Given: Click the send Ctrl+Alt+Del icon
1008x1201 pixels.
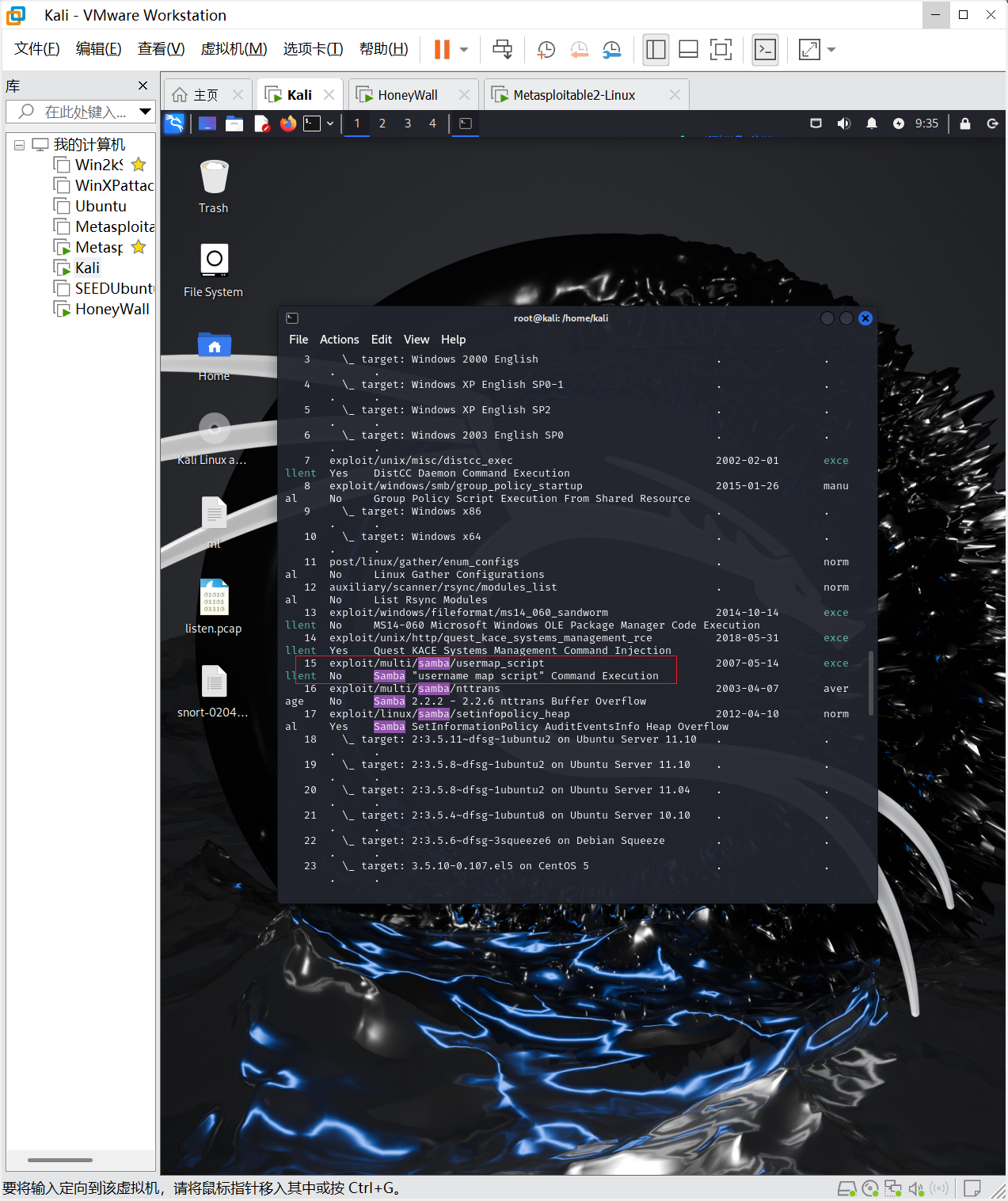Looking at the screenshot, I should [x=502, y=50].
